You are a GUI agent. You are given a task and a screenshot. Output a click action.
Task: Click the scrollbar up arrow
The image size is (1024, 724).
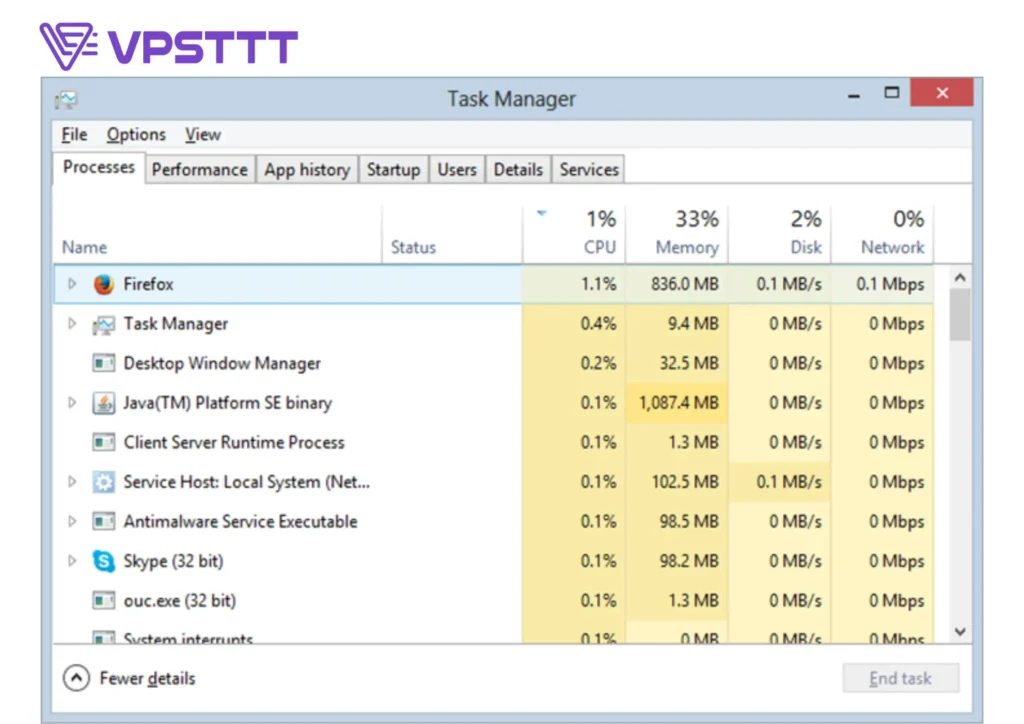pyautogui.click(x=959, y=278)
